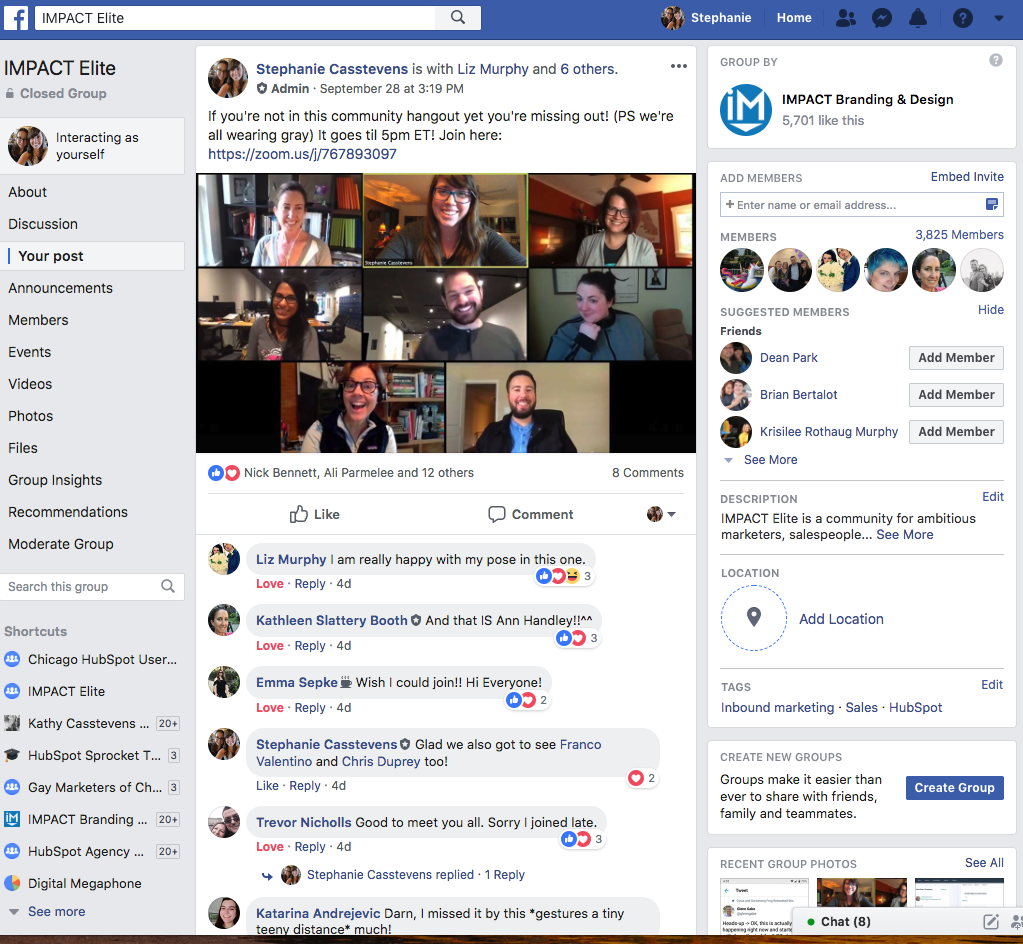1023x944 pixels.
Task: Click the magnifier in Search this group
Action: [168, 586]
